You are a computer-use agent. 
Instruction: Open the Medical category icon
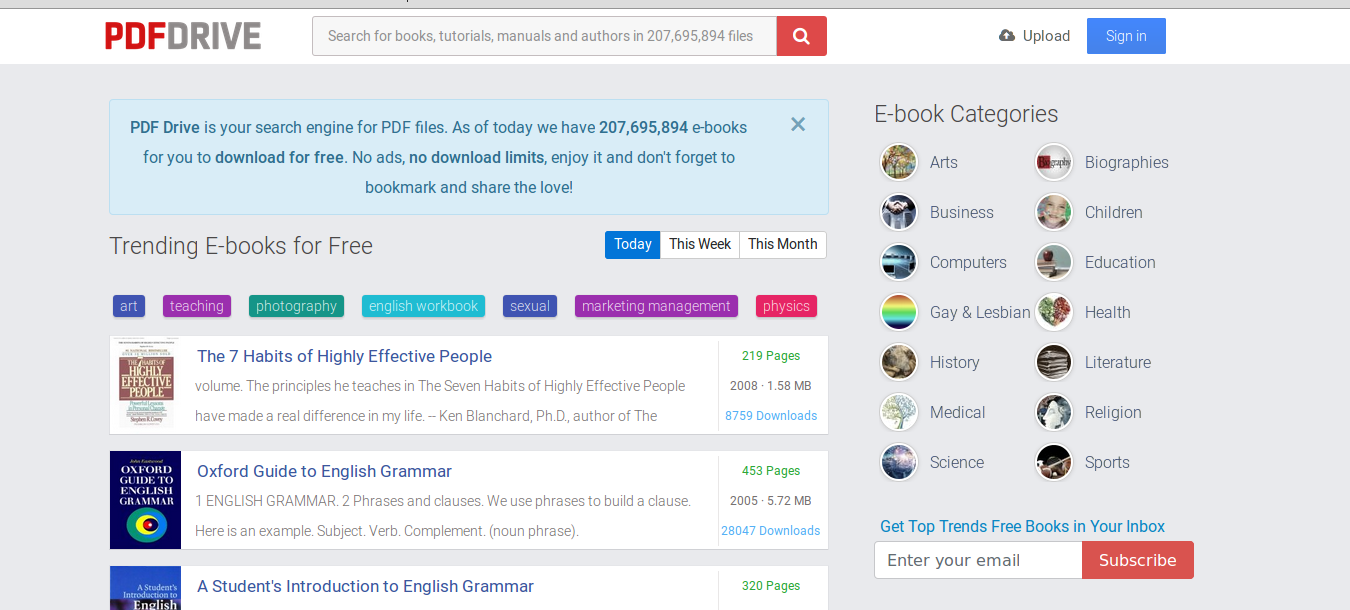click(899, 412)
